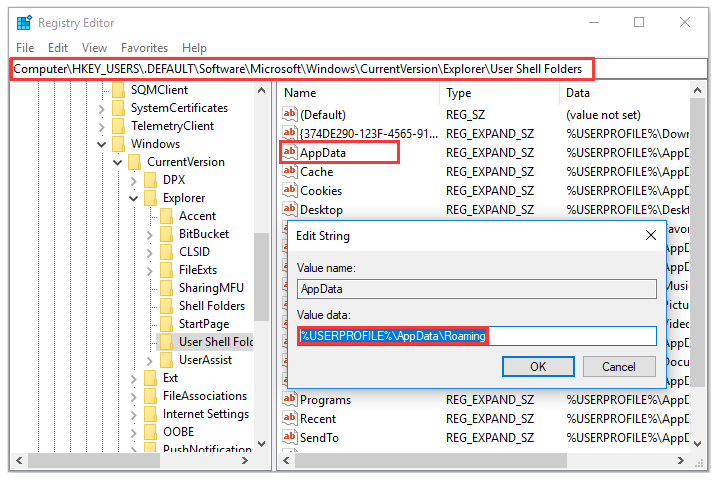718x487 pixels.
Task: Expand the UserAssist key
Action: 150,360
